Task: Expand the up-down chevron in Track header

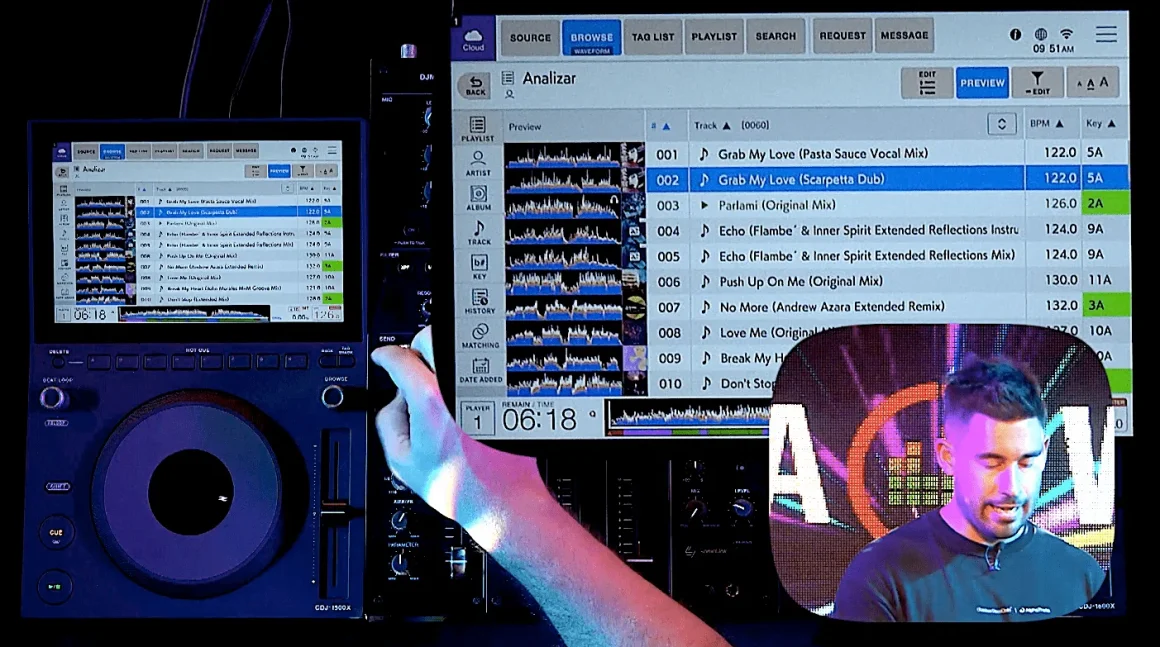Action: (1001, 124)
